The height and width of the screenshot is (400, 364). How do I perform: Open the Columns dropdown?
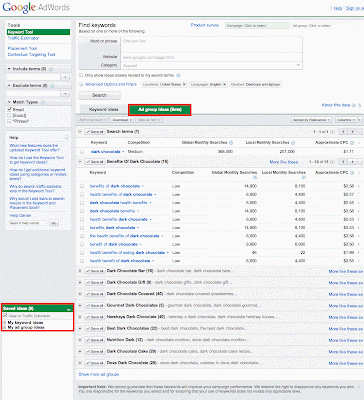347,120
